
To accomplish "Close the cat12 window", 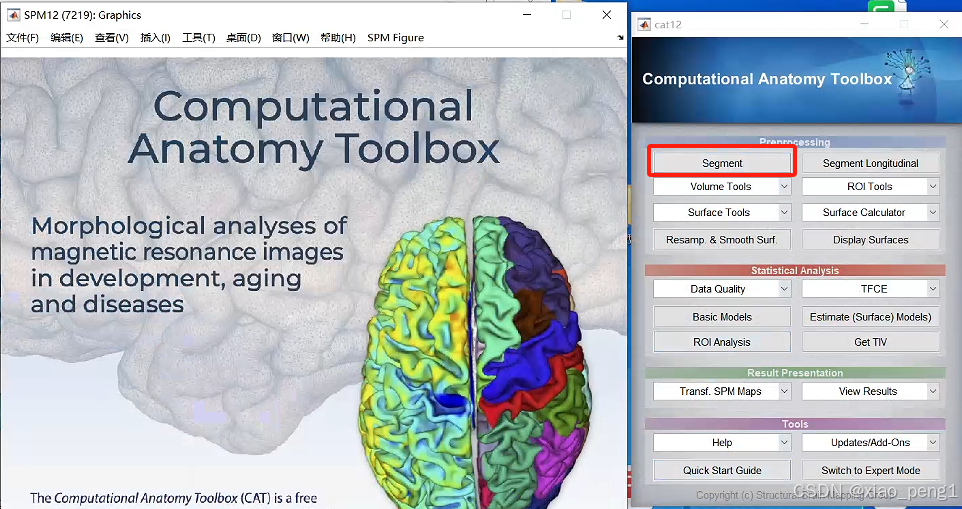I will [x=944, y=24].
